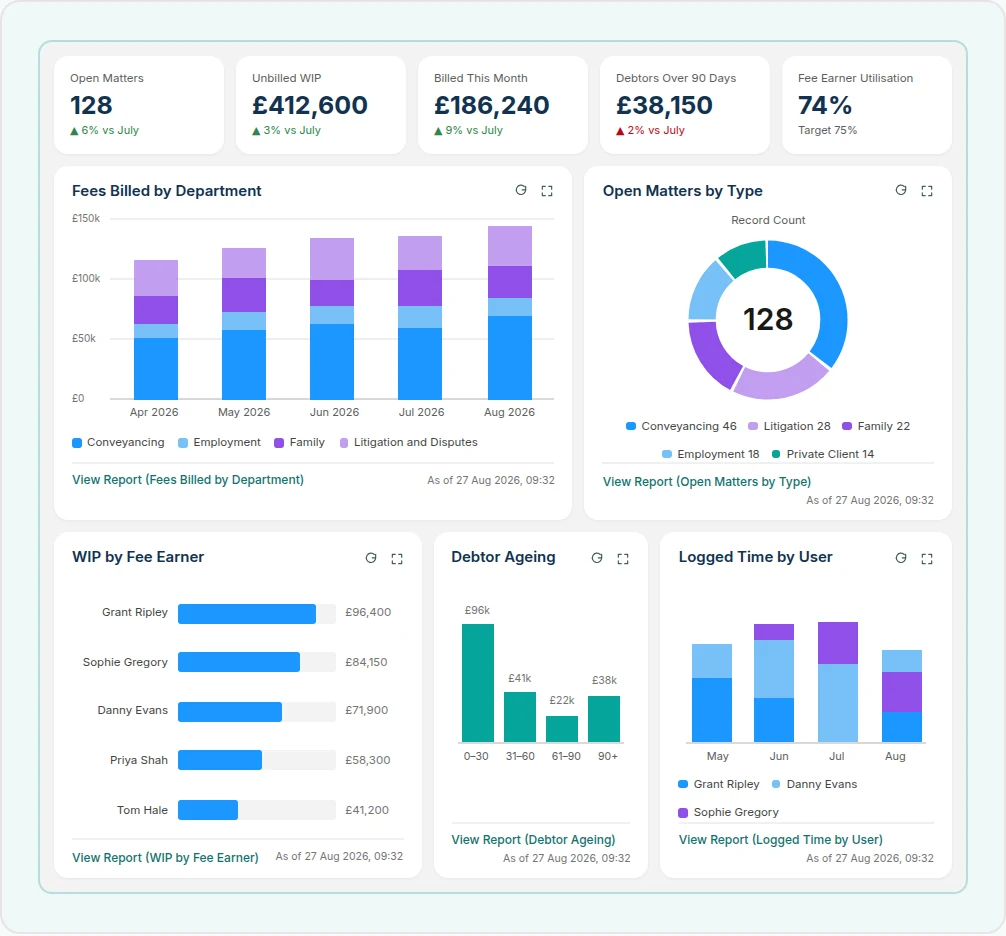Click the Fee Earner Utilisation 74% card
Viewport: 1006px width, 936px height.
click(x=867, y=105)
